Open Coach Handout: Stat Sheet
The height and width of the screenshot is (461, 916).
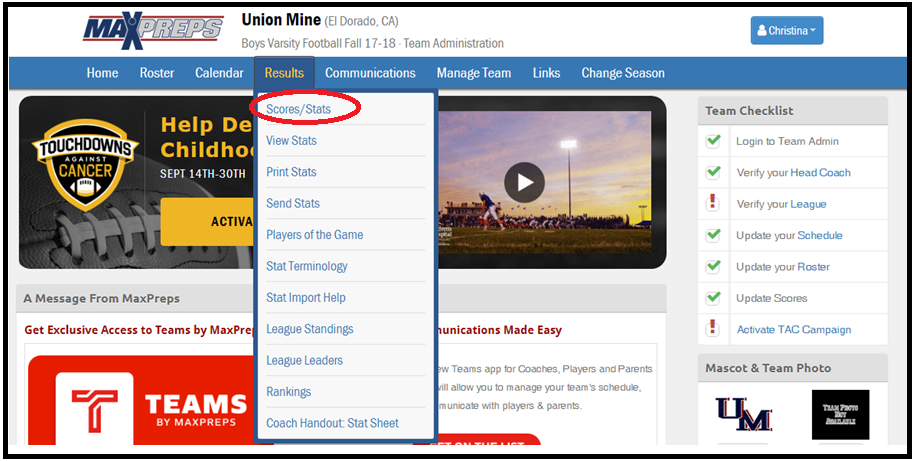coord(332,423)
